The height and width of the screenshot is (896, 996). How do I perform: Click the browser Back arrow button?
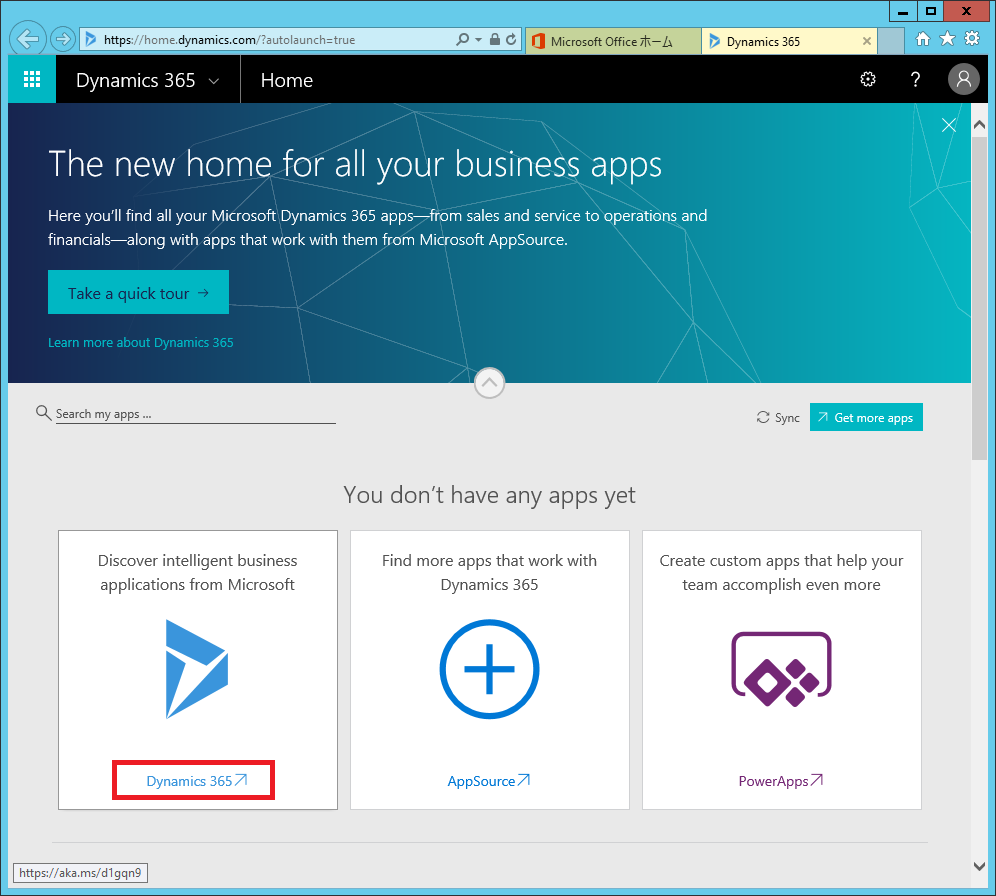tap(28, 39)
